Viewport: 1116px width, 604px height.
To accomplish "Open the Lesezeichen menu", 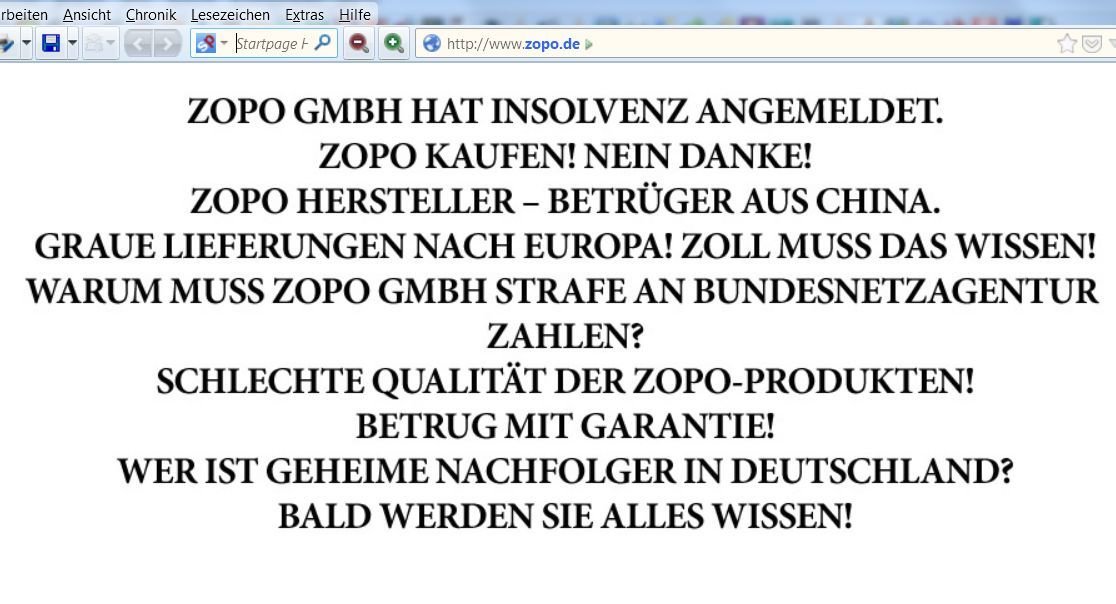I will pyautogui.click(x=230, y=14).
